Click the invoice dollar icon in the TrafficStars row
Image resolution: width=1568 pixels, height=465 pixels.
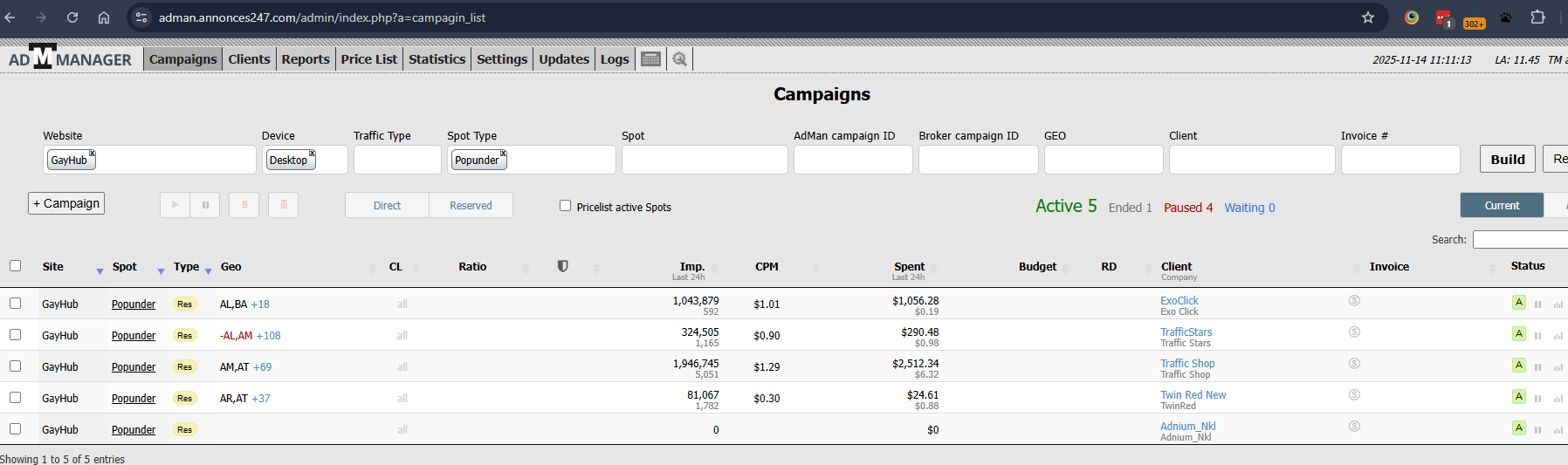(1354, 332)
